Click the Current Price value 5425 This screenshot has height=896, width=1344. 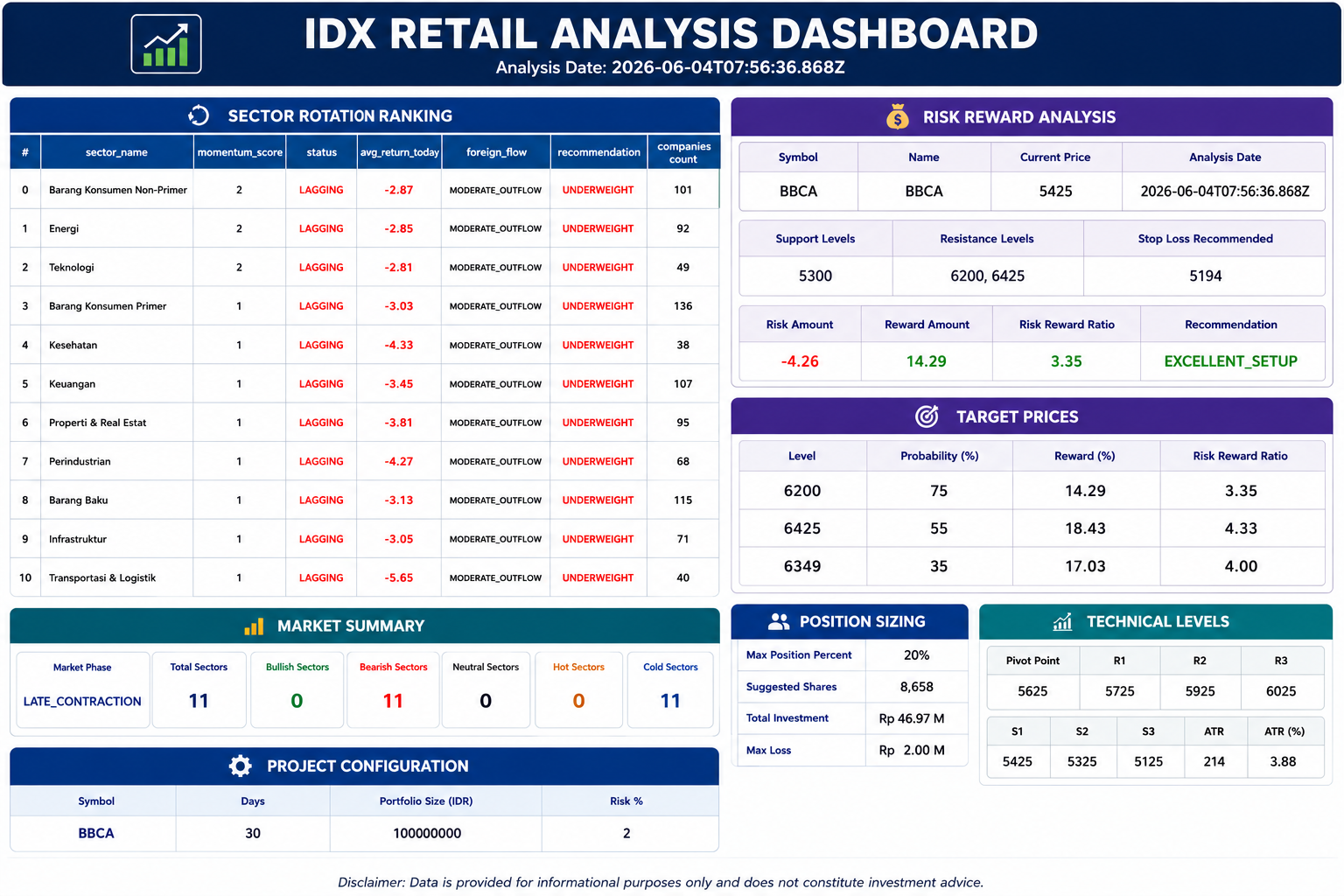pyautogui.click(x=1055, y=191)
